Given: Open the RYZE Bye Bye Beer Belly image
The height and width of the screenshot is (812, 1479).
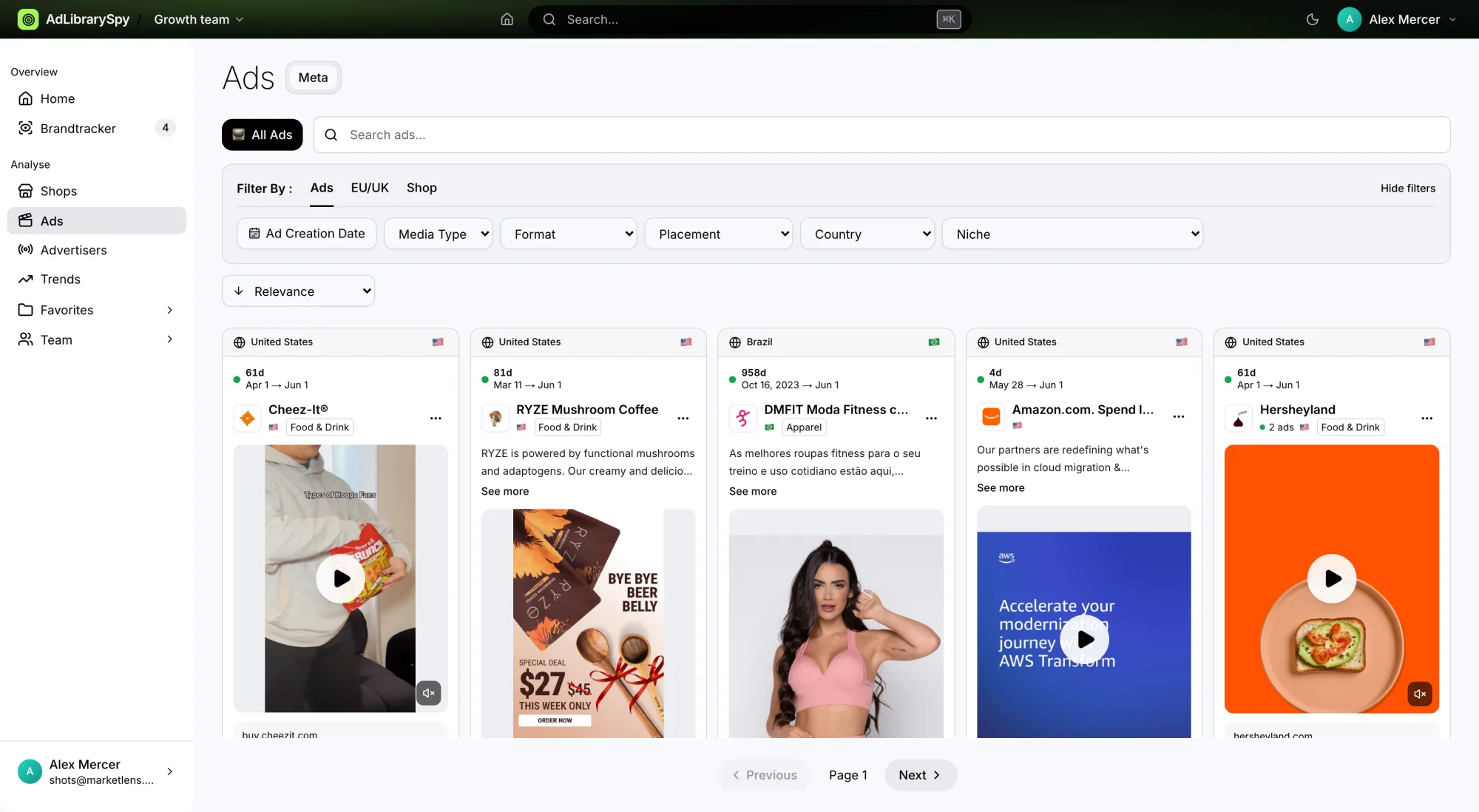Looking at the screenshot, I should (589, 623).
